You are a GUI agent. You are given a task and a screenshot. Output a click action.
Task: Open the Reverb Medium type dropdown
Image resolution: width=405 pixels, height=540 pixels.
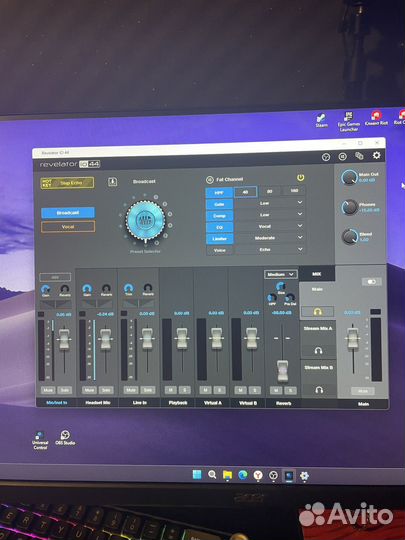(x=281, y=274)
